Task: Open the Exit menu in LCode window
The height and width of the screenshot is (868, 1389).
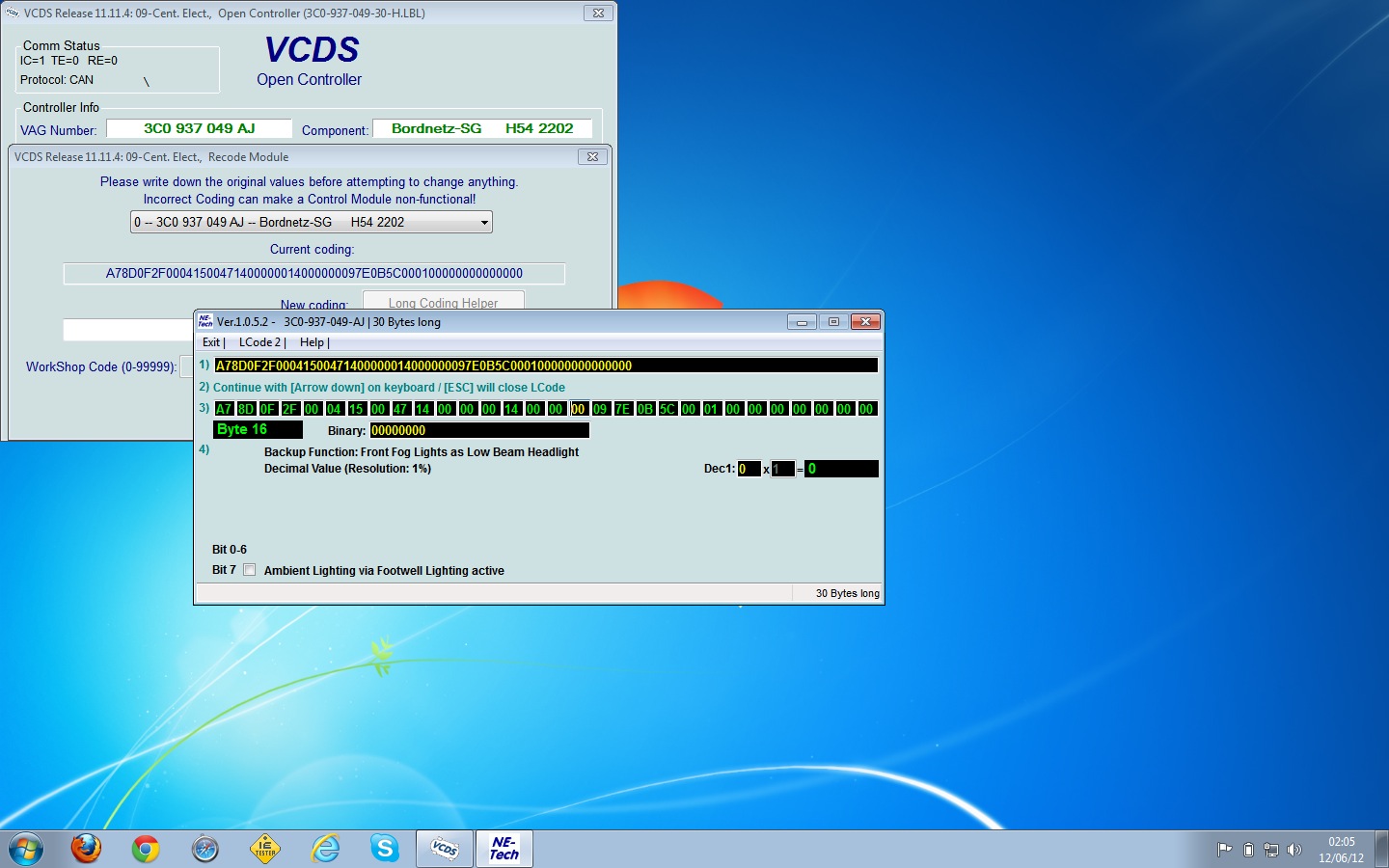Action: pyautogui.click(x=213, y=342)
